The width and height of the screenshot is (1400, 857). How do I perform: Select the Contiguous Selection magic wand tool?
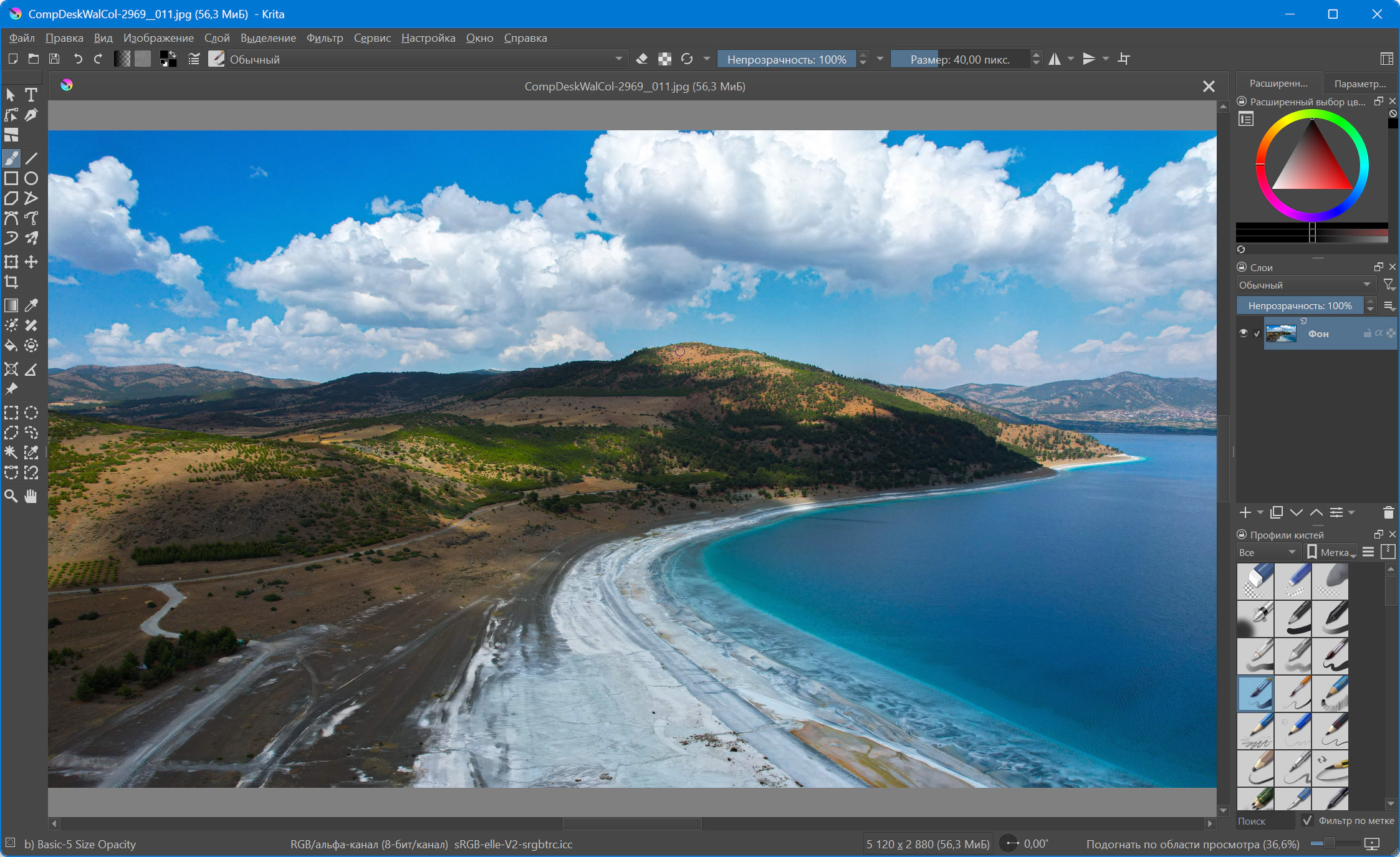pos(11,452)
